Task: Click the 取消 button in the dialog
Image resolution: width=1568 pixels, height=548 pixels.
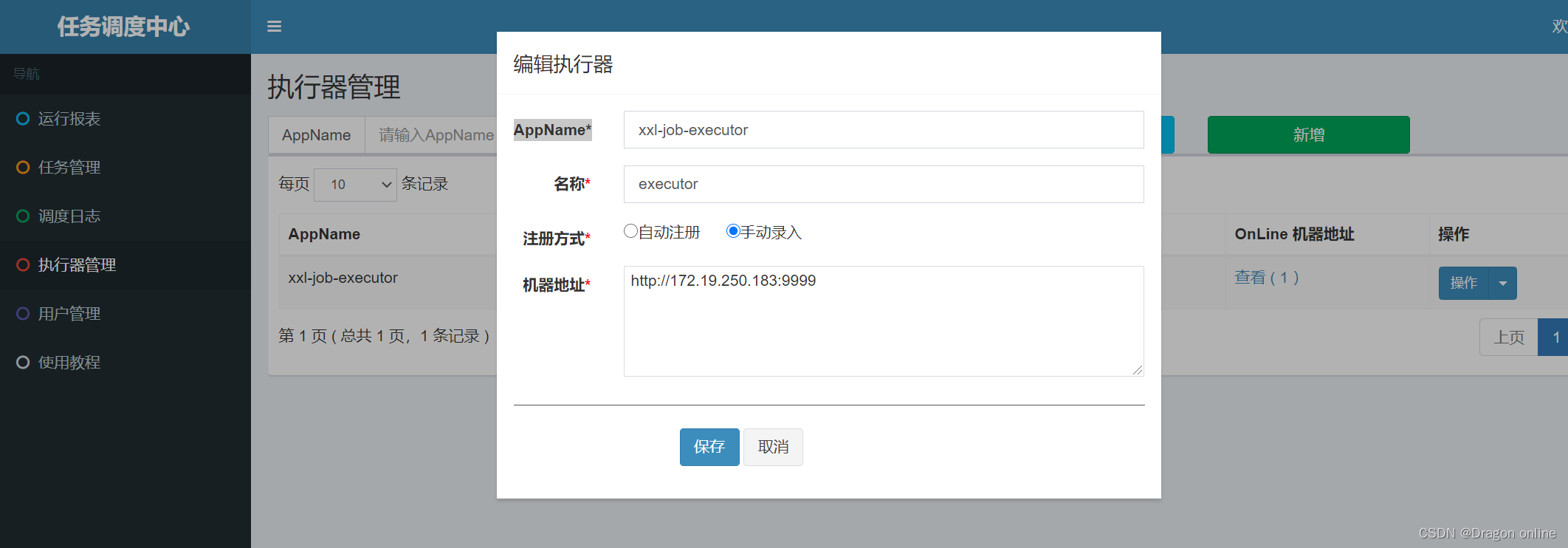Action: click(x=773, y=447)
